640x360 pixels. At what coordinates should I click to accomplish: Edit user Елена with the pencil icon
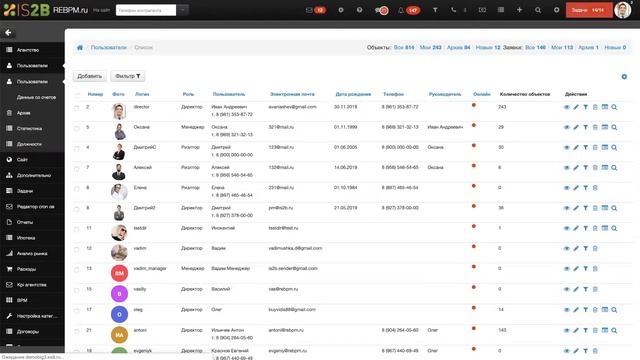tap(576, 188)
